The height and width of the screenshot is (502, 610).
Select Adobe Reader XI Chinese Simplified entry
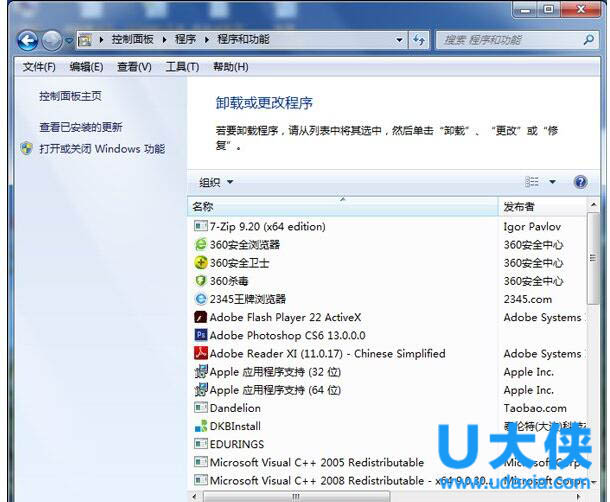click(x=328, y=354)
